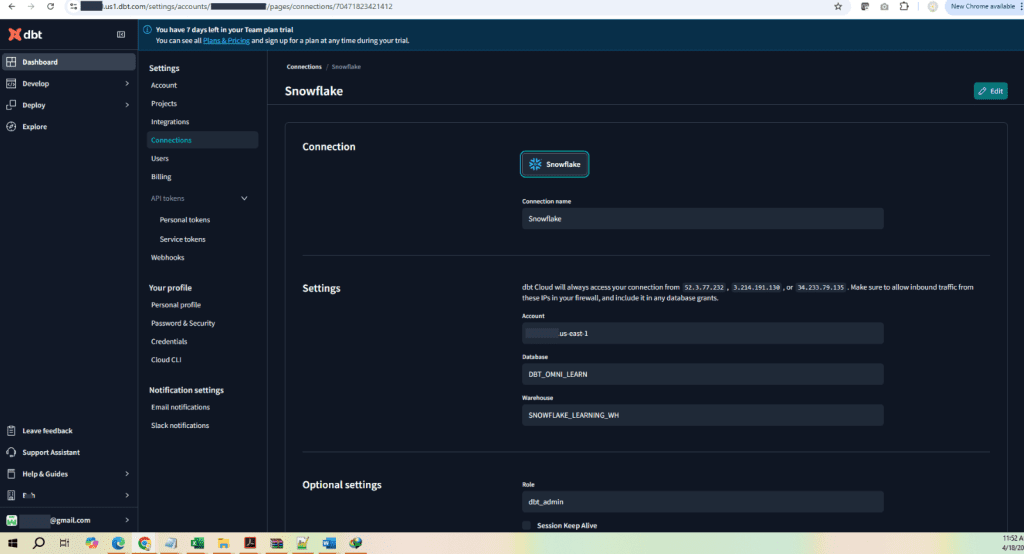
Task: Open the Windows Start menu
Action: (x=12, y=543)
